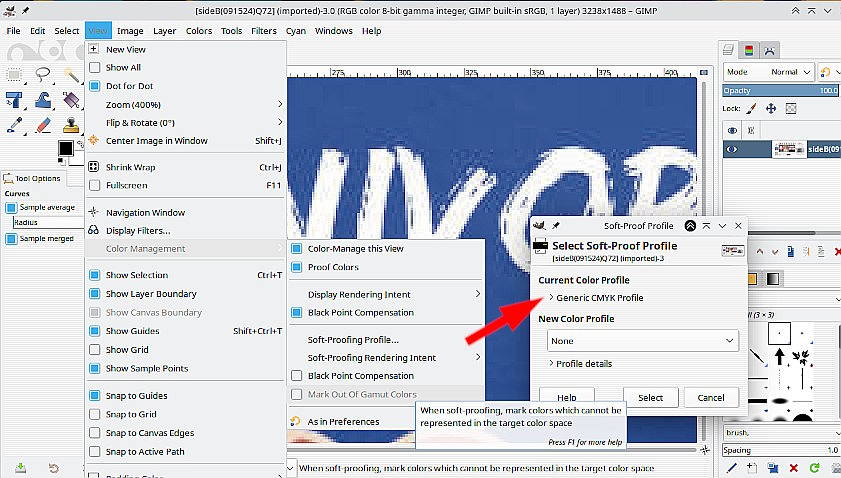841x478 pixels.
Task: Select the Warp Transform tool
Action: (42, 100)
